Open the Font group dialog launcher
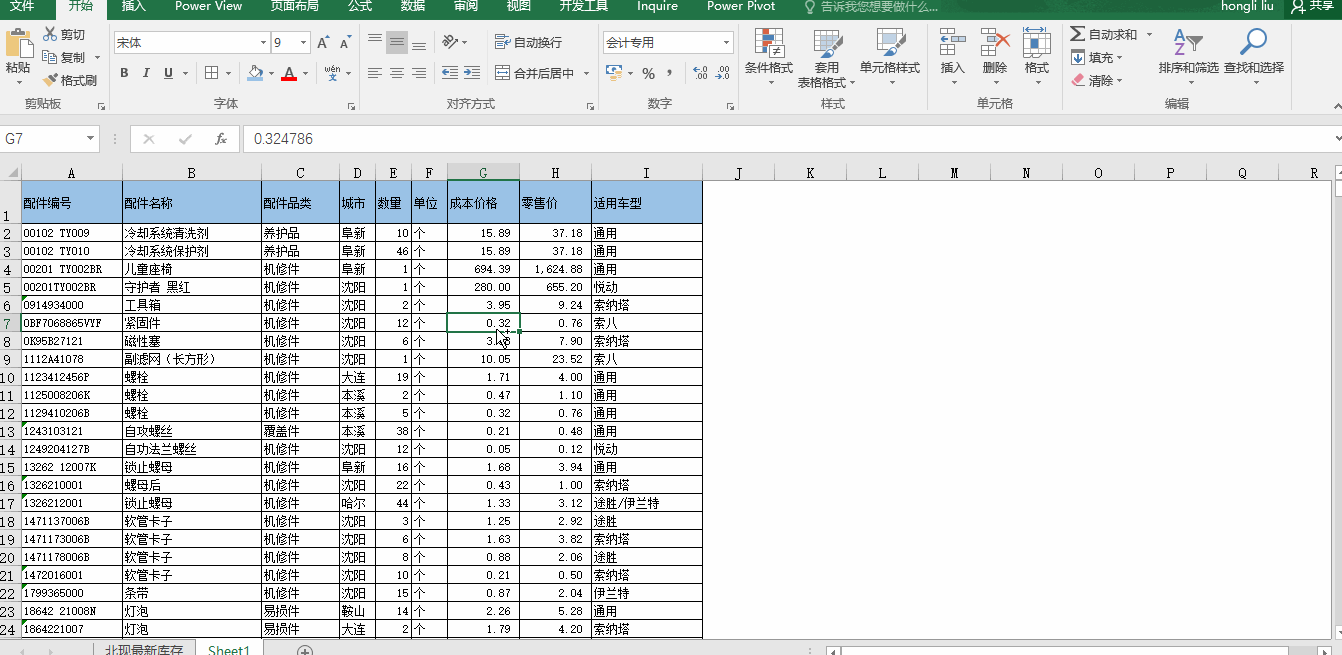Image resolution: width=1342 pixels, height=655 pixels. pyautogui.click(x=351, y=105)
